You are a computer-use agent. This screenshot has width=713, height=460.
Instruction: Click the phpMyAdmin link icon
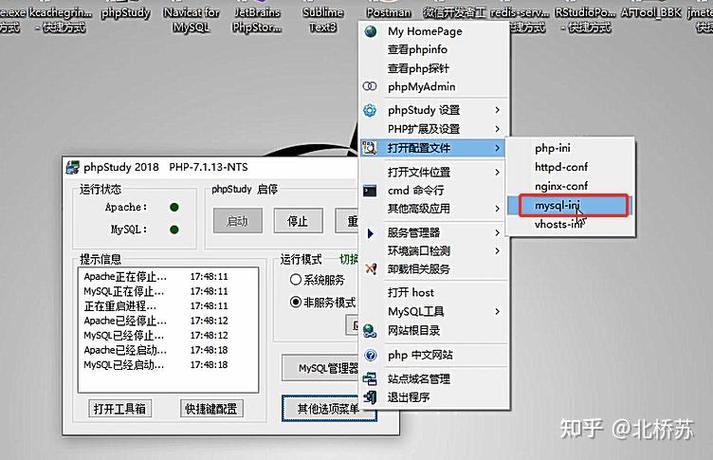[x=370, y=86]
